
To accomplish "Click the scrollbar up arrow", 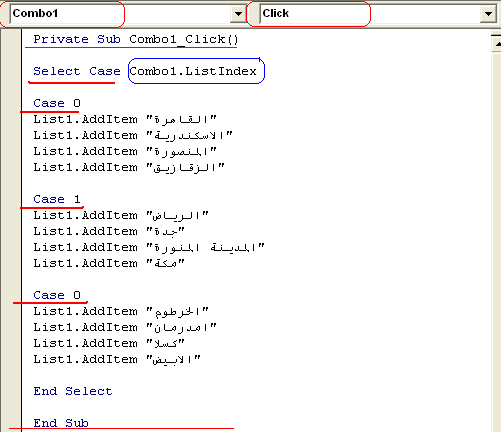I will pos(497,43).
